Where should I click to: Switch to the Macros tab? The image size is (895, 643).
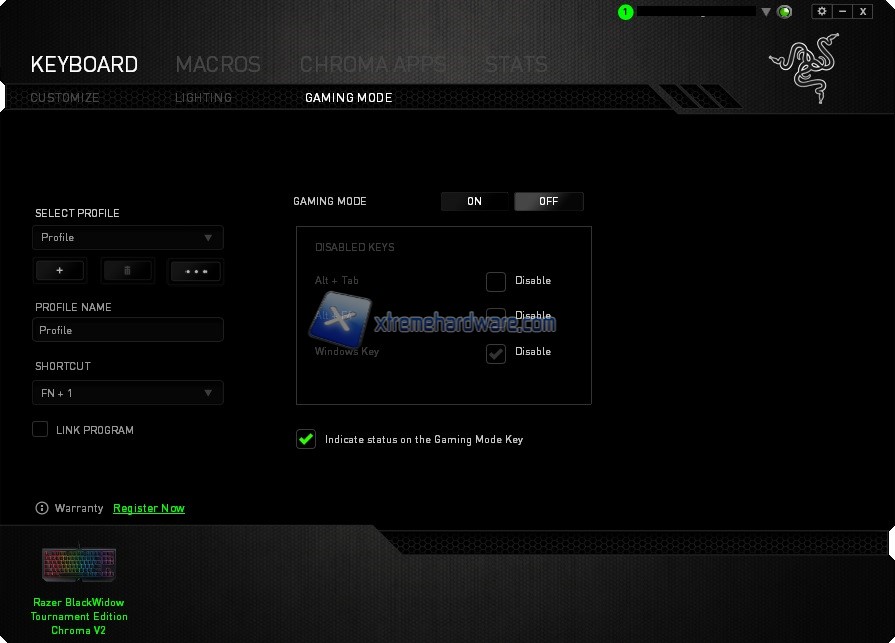[218, 65]
